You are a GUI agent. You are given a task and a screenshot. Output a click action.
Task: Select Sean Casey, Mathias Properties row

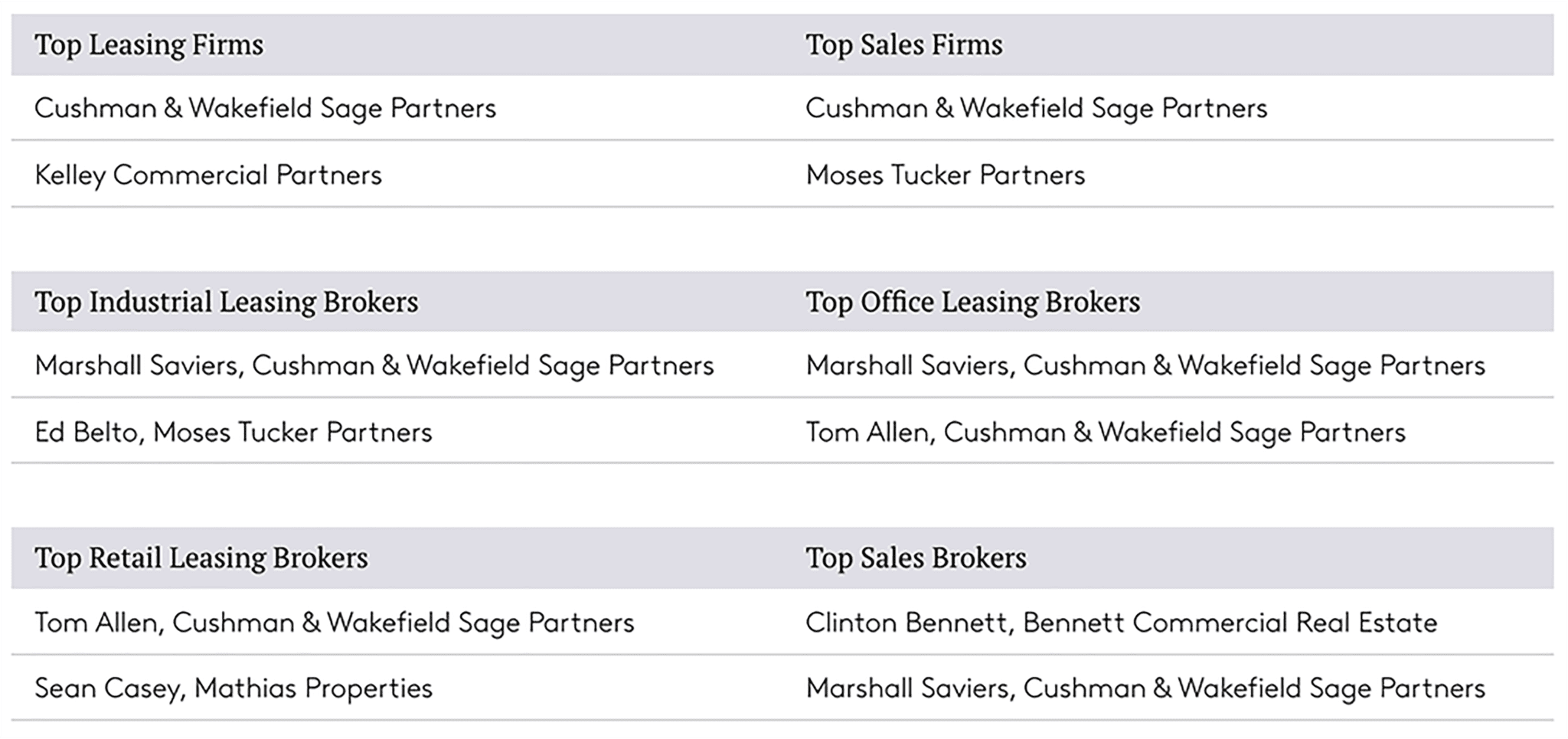[x=234, y=688]
